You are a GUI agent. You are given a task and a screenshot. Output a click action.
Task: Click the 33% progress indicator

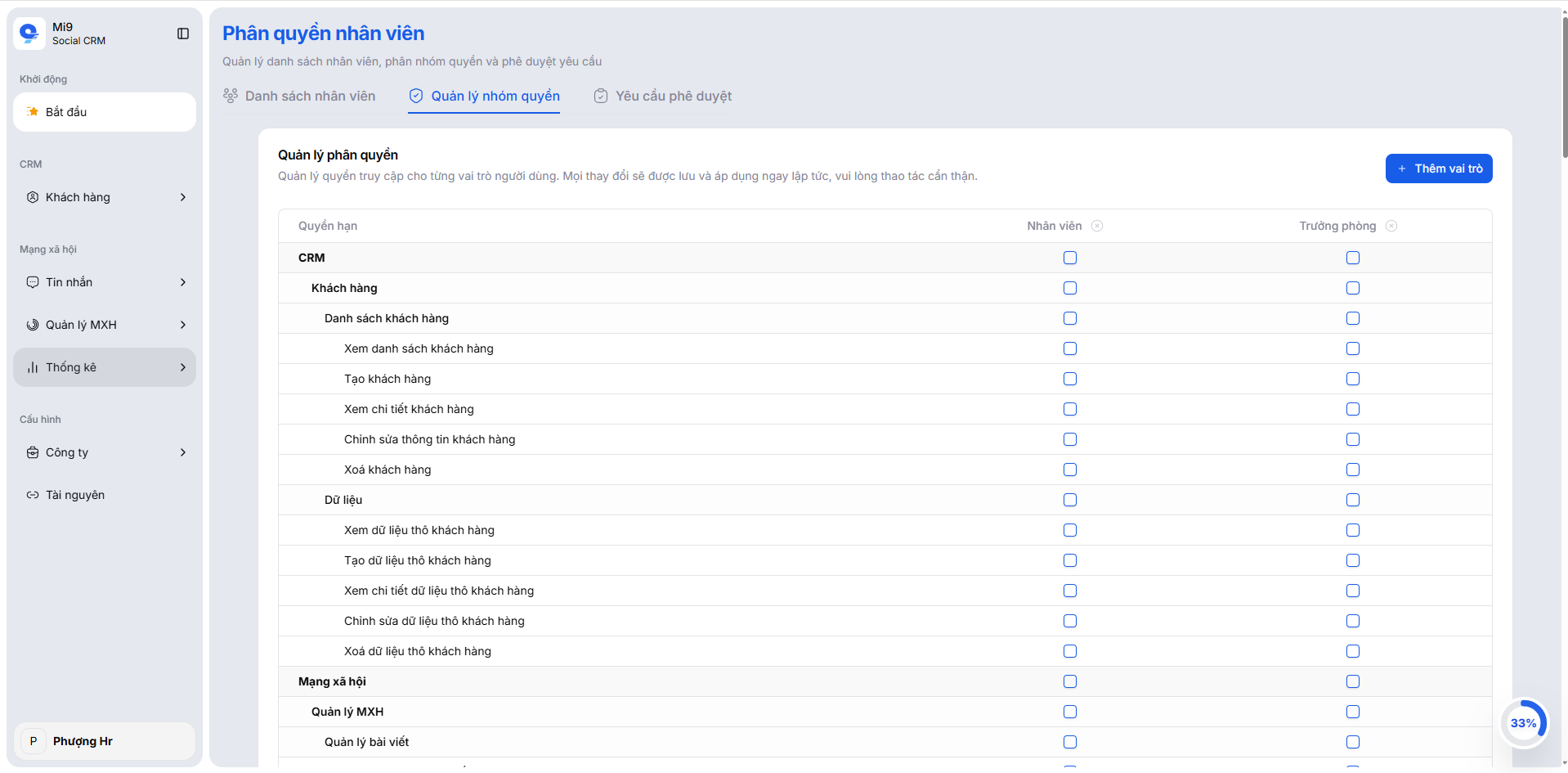(1524, 723)
